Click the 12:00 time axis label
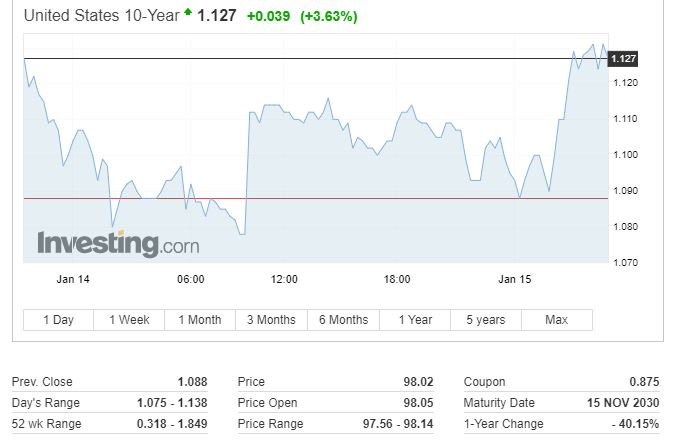Viewport: 677px width, 446px height. (x=285, y=279)
